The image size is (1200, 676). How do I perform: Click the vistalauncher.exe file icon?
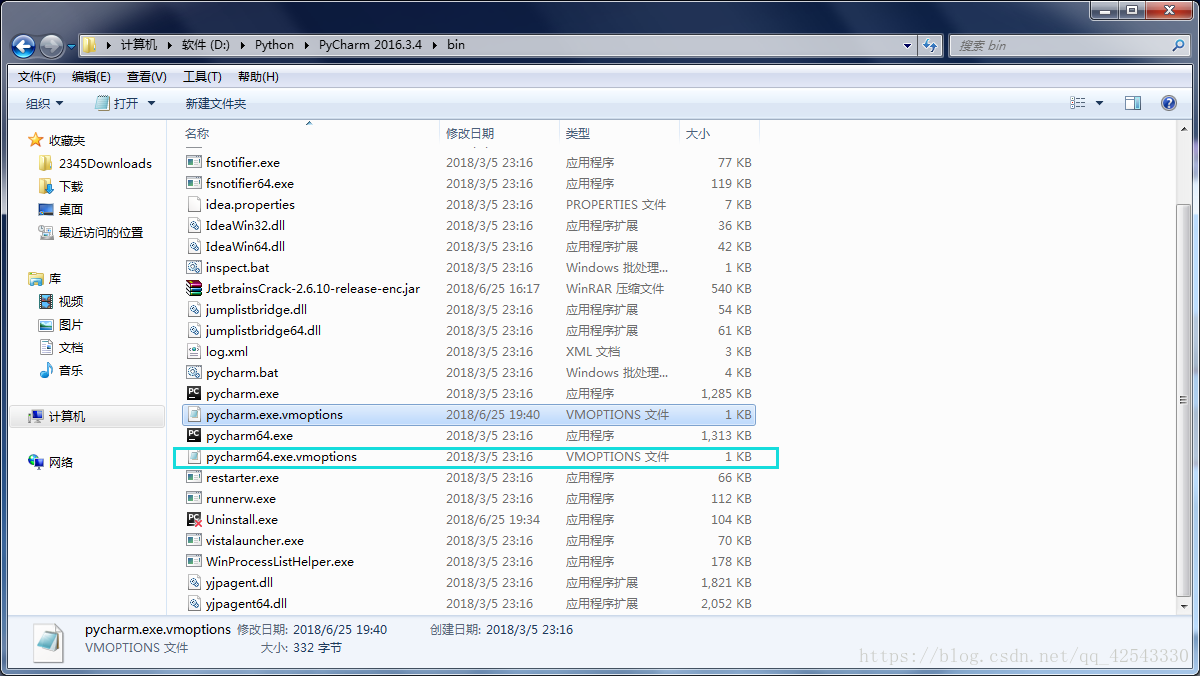pos(194,540)
